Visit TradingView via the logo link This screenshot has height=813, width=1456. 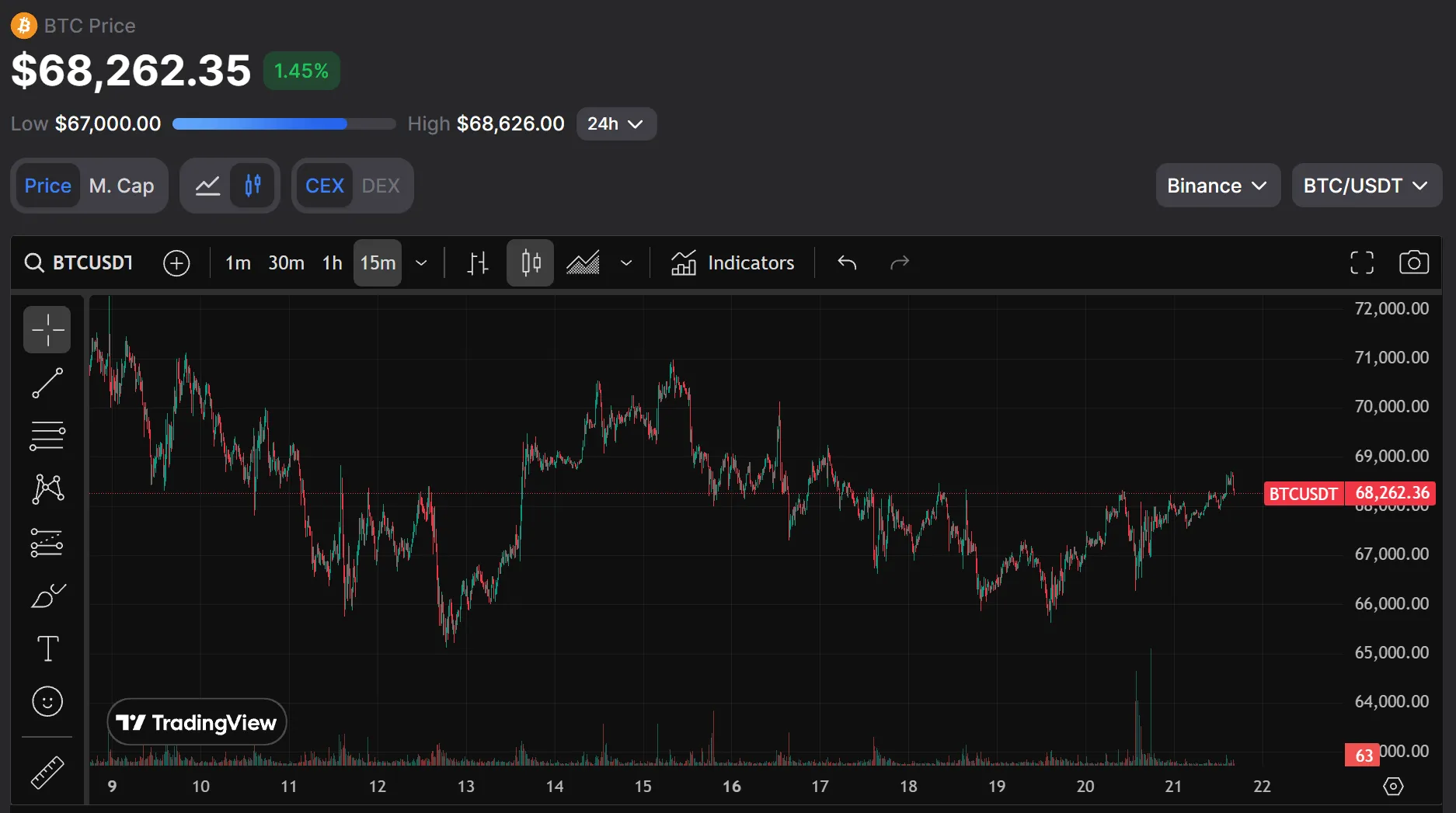click(197, 722)
